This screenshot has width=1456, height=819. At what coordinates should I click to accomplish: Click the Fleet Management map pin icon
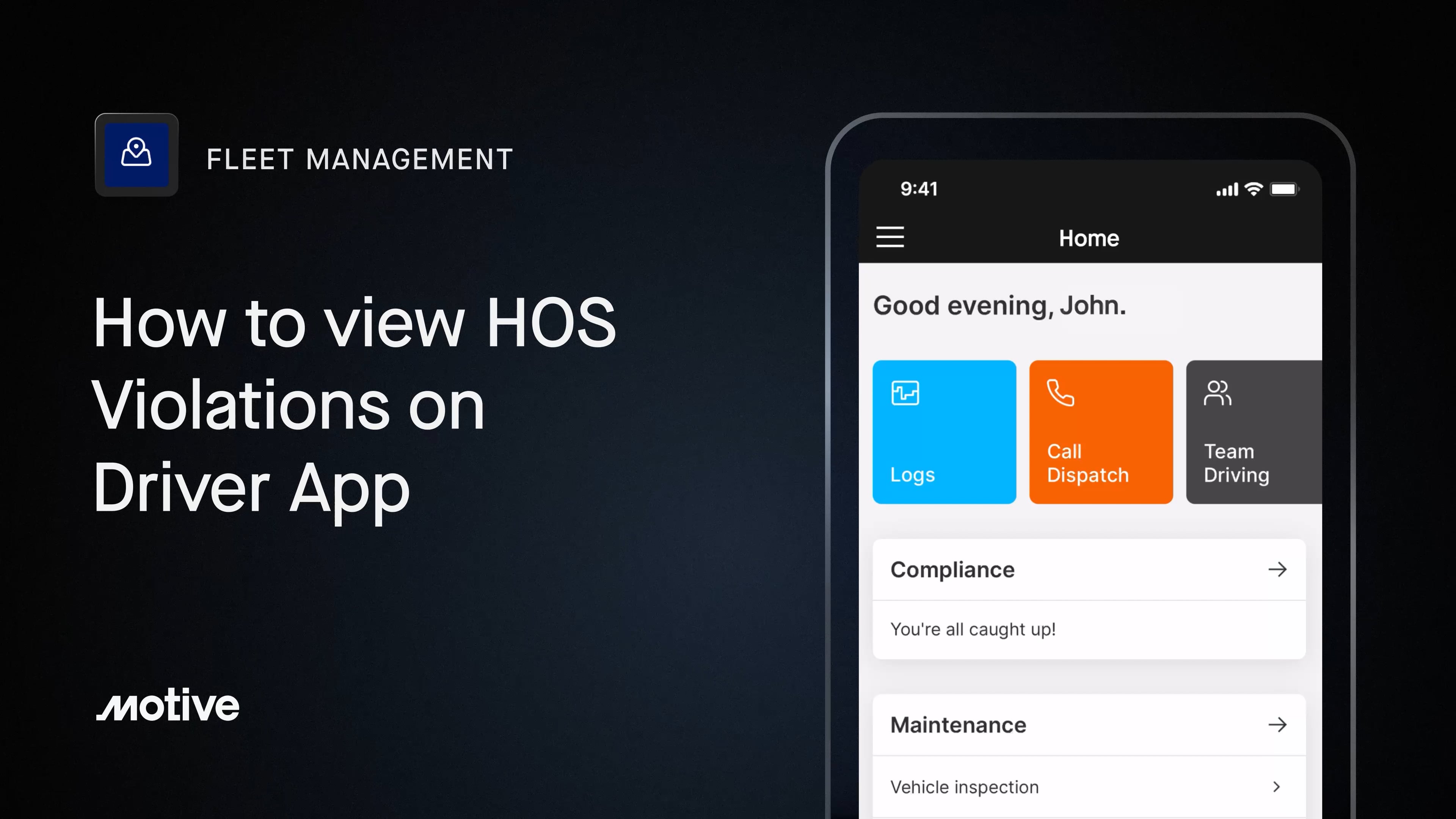coord(136,154)
